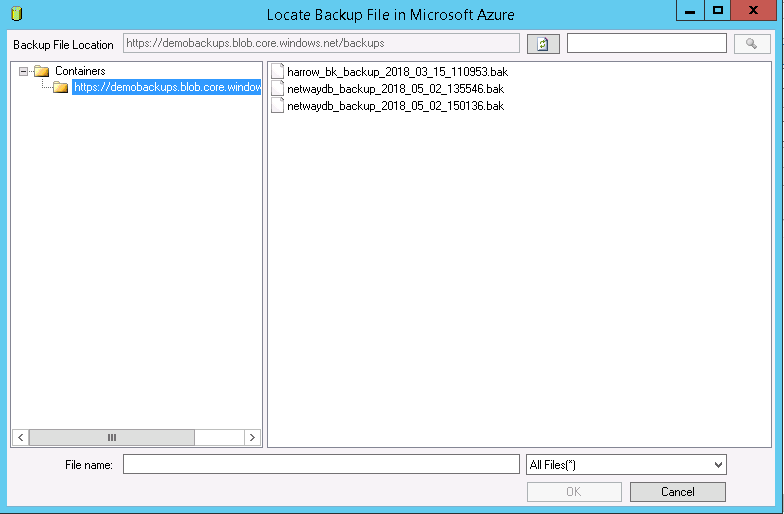Image resolution: width=784 pixels, height=514 pixels.
Task: Maximize the Locate Backup File dialog
Action: [x=718, y=11]
